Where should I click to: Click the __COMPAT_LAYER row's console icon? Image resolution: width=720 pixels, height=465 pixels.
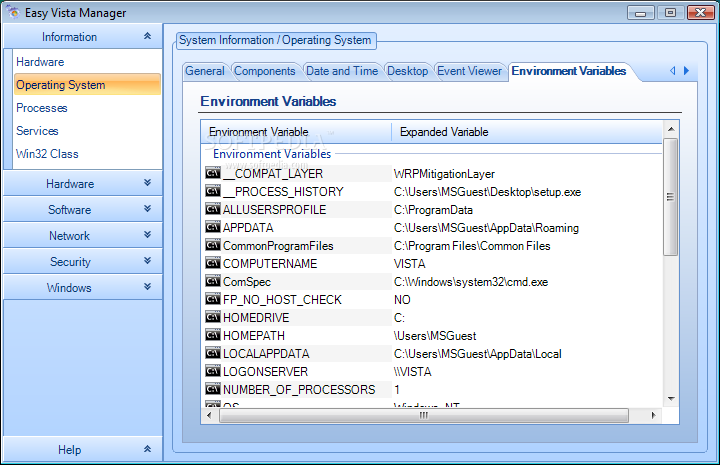(x=213, y=173)
